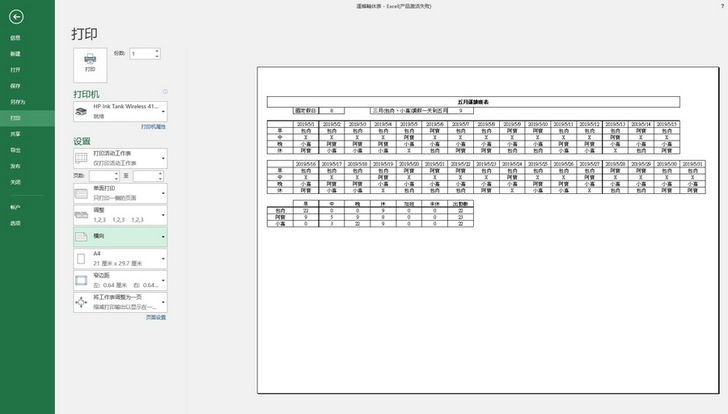Click the HP Ink Tank printer icon
This screenshot has height=414, width=728.
click(x=82, y=109)
